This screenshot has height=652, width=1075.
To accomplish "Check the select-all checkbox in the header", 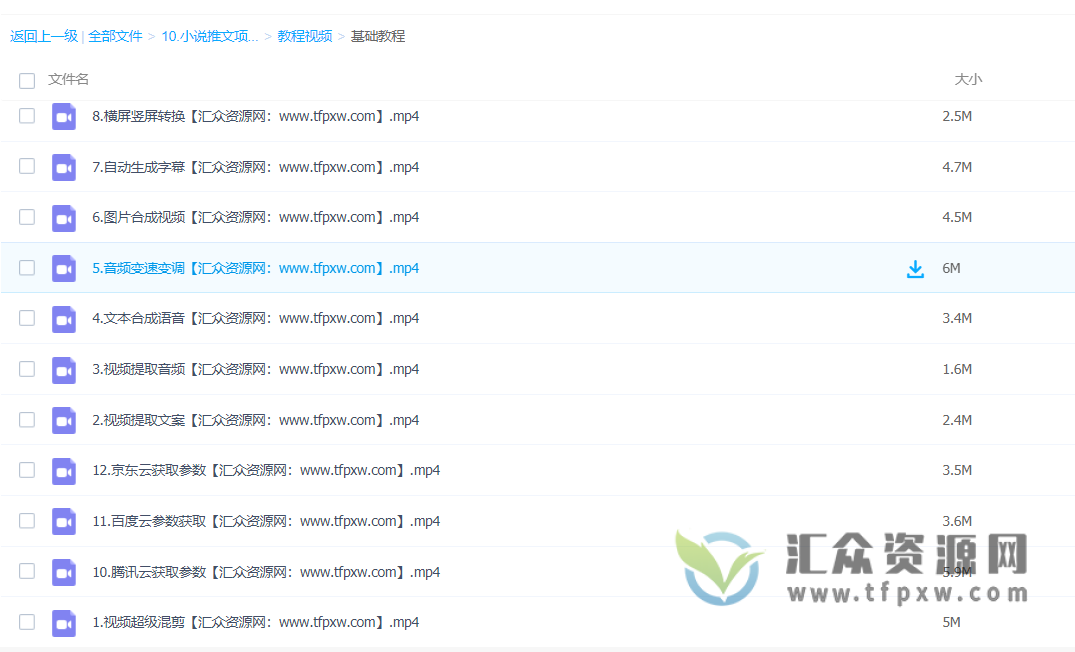I will point(26,79).
